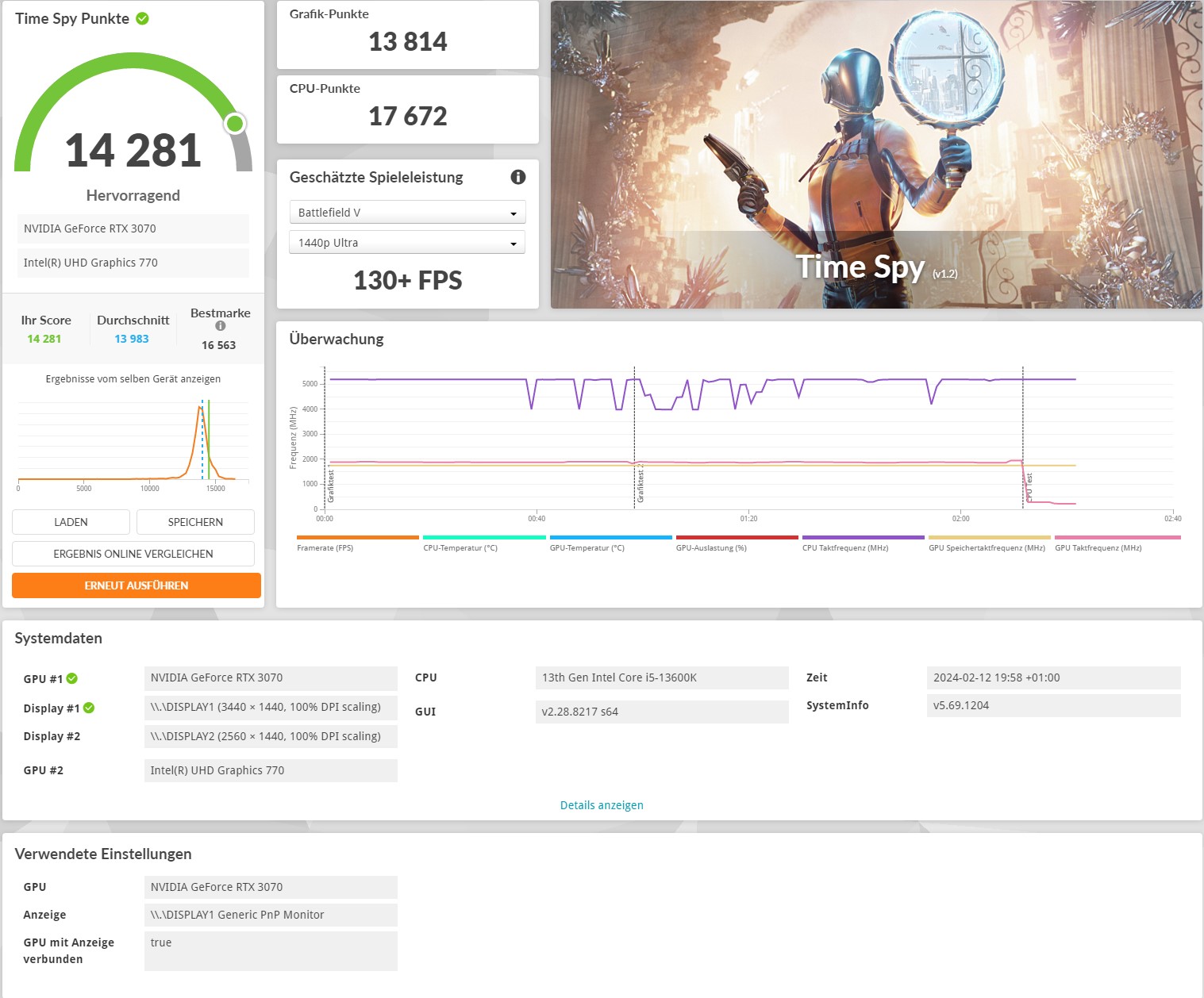This screenshot has height=998, width=1204.
Task: Click the orange ERNEUT AUSFÜHREN button
Action: tap(137, 585)
